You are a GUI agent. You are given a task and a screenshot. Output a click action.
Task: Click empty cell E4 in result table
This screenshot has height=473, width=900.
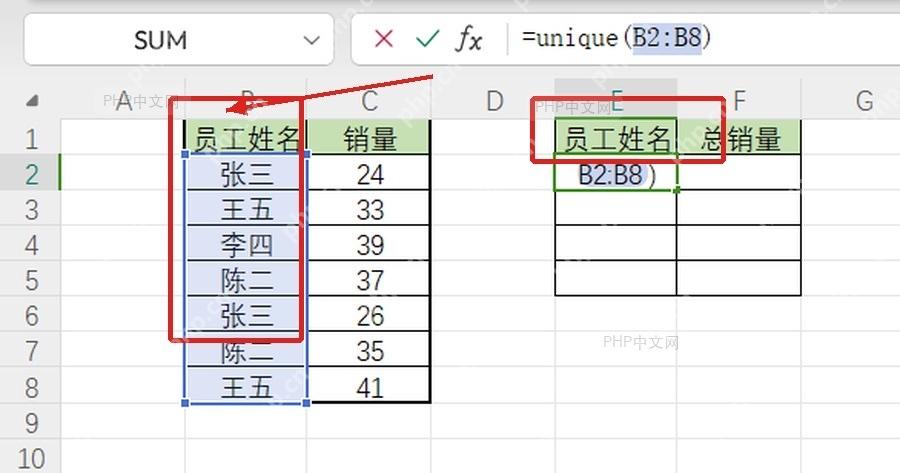click(616, 245)
